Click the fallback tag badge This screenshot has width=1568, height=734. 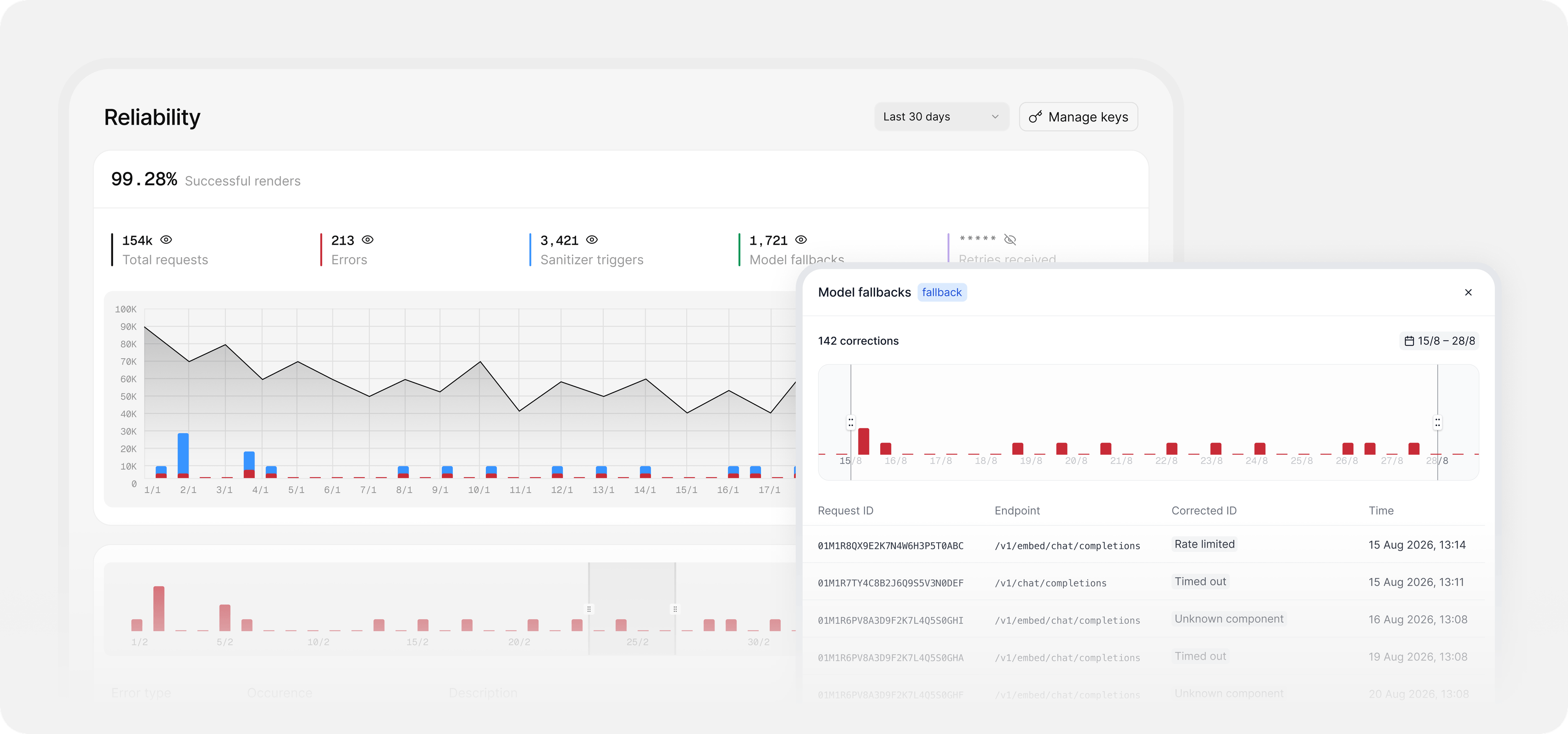coord(942,292)
